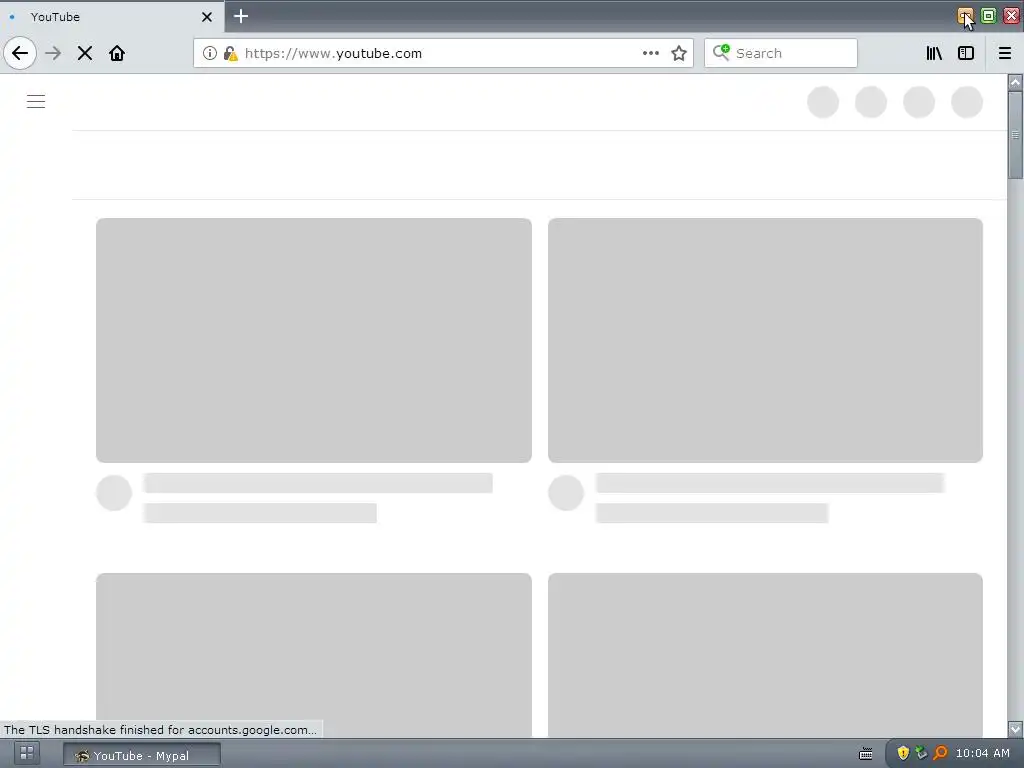The image size is (1024, 768).
Task: Click the bottom-left video thumbnail placeholder
Action: pos(313,655)
